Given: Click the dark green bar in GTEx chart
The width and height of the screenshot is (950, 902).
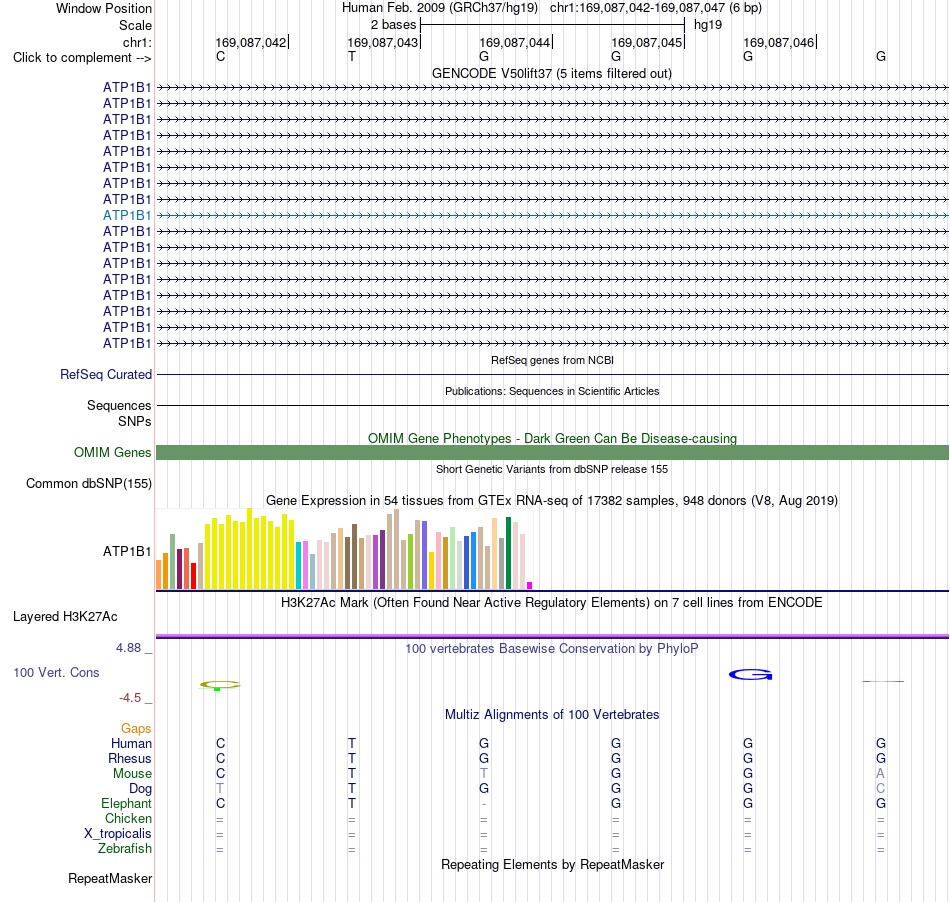Looking at the screenshot, I should 508,553.
